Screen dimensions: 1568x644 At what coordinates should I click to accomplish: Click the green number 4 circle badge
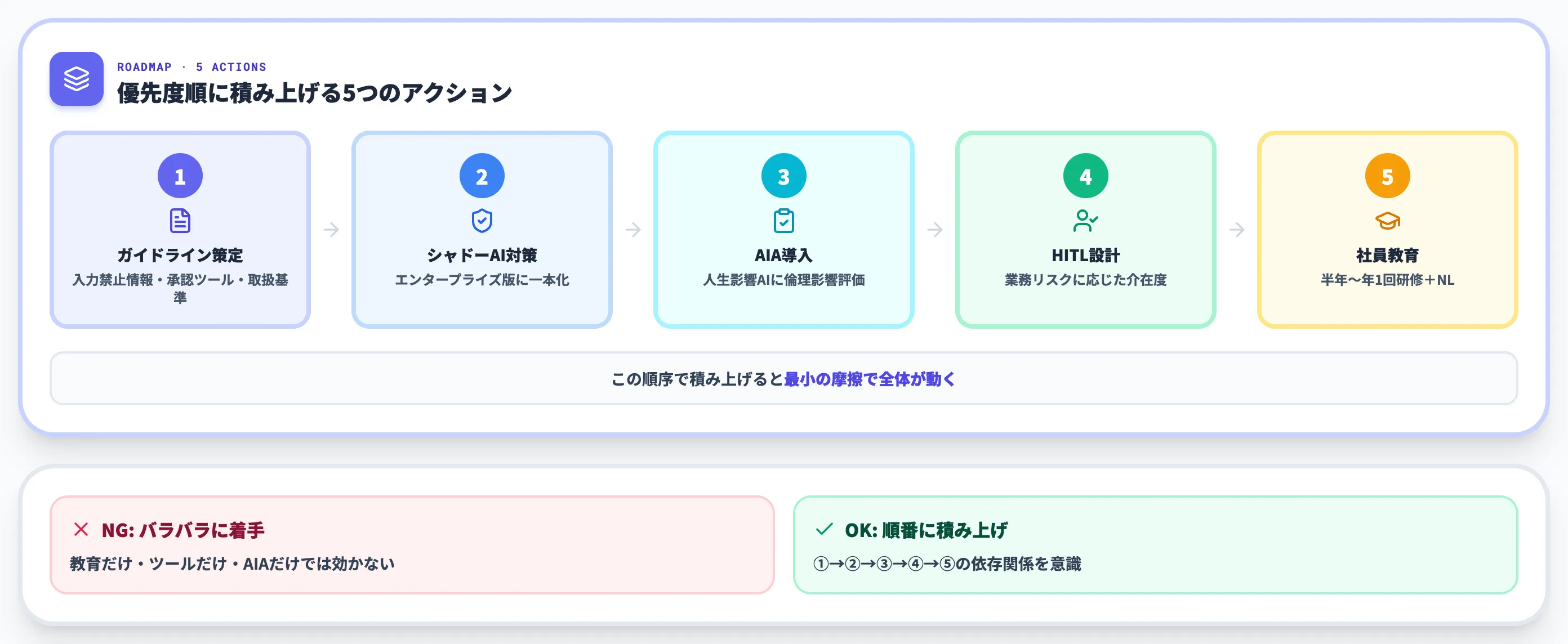(x=1086, y=176)
